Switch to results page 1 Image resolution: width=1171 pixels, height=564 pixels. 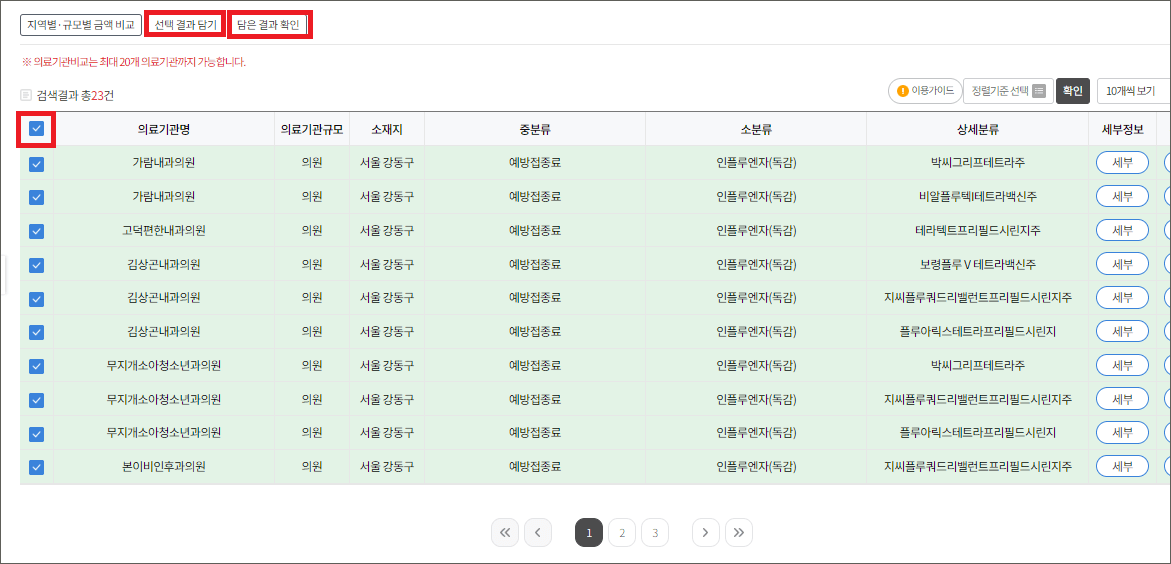click(588, 533)
